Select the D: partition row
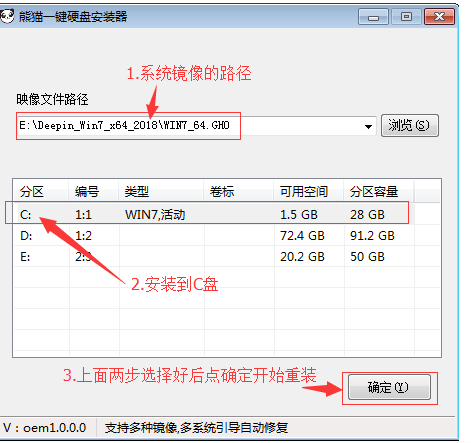This screenshot has width=471, height=443. 214,236
